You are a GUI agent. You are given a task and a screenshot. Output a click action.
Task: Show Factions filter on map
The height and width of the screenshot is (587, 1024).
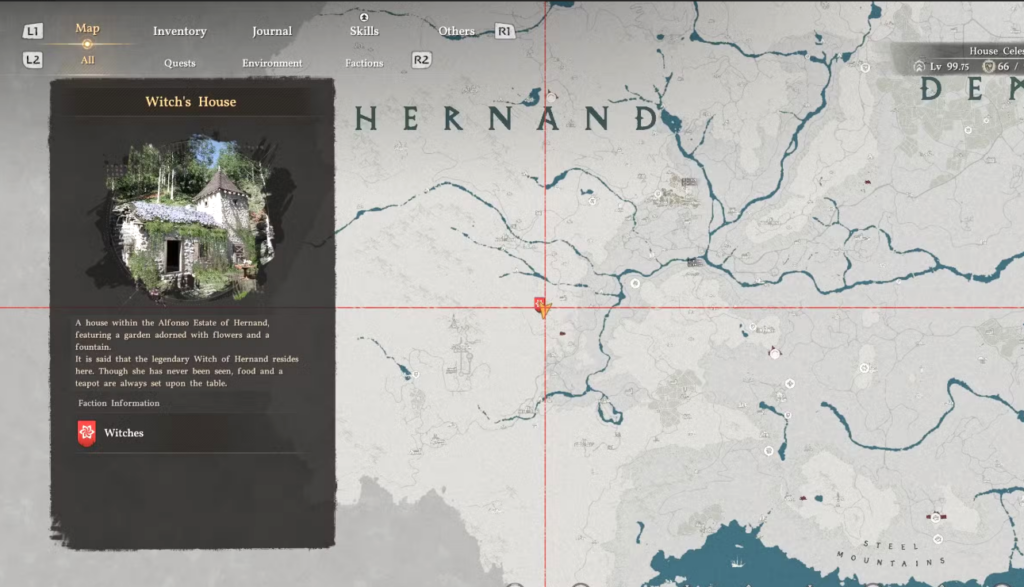click(364, 63)
